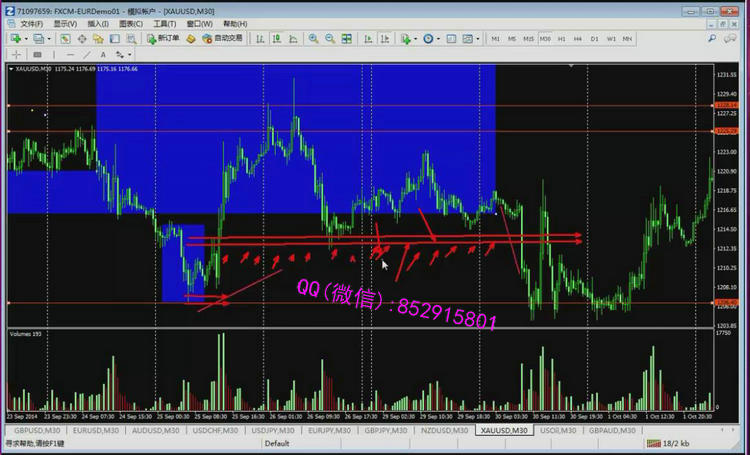Click the tile windows icon
The image size is (750, 455).
[x=344, y=38]
